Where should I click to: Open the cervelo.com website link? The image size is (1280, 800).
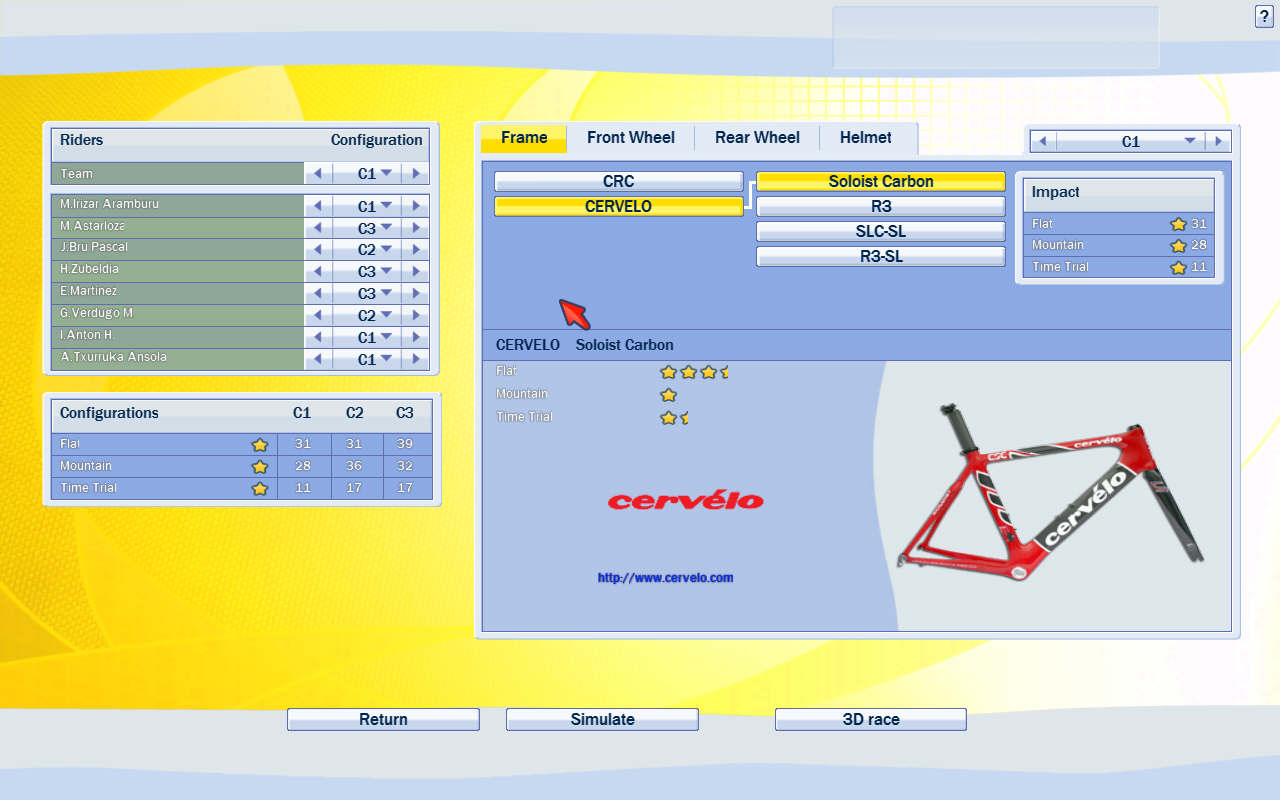pos(665,578)
